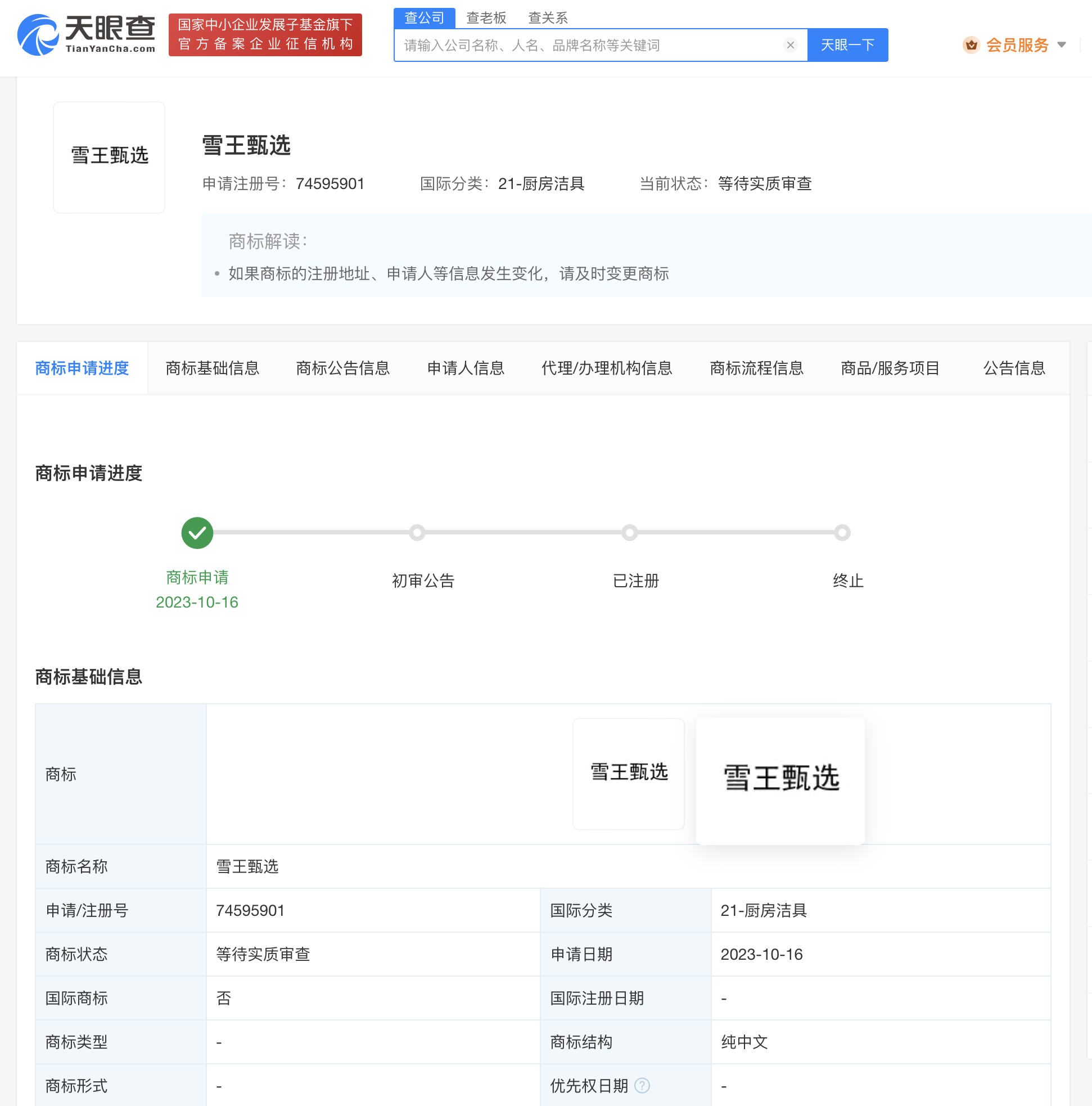The height and width of the screenshot is (1106, 1092).
Task: Open the 雪王甄选 header trademark thumbnail
Action: pos(109,158)
